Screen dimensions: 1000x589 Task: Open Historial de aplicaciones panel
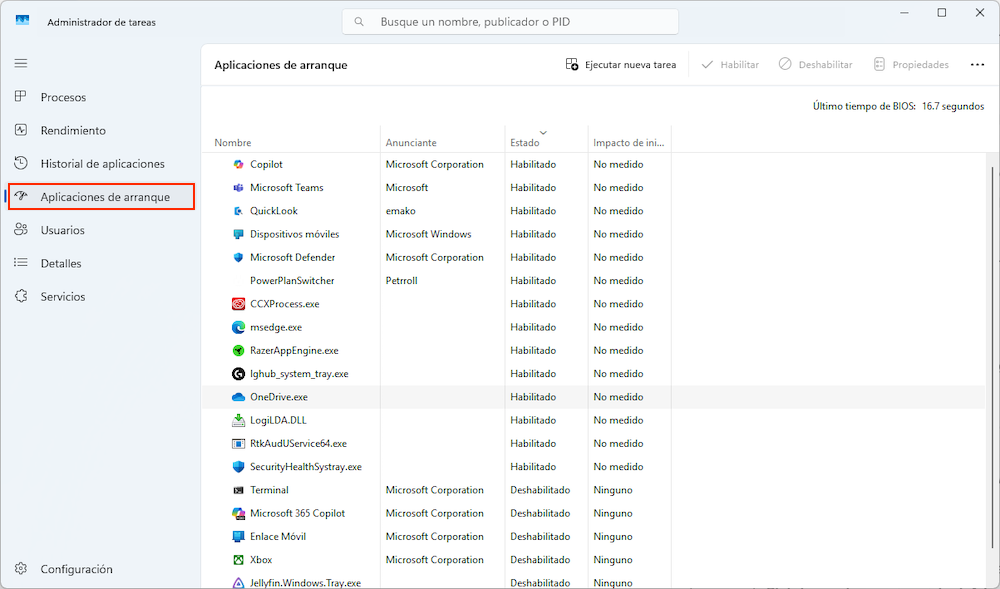click(x=21, y=163)
